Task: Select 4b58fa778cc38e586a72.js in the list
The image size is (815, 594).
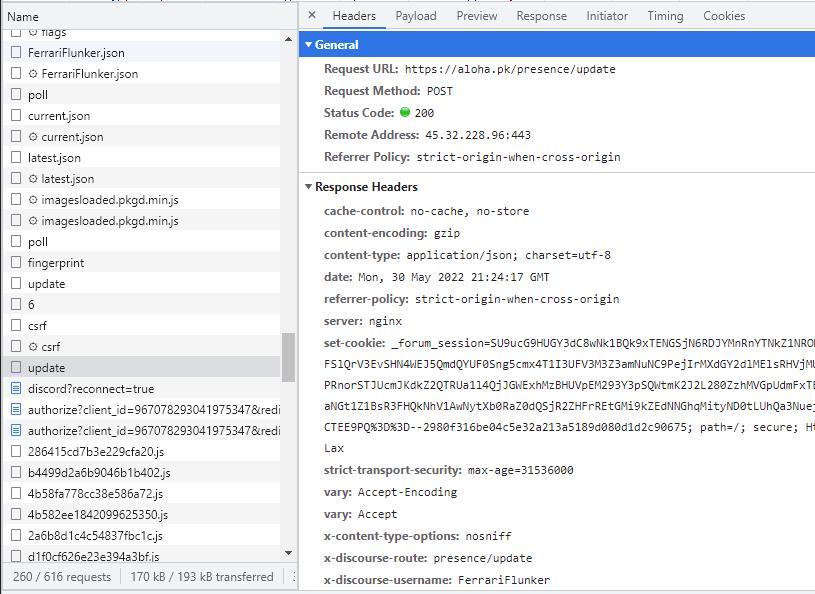Action: click(x=141, y=493)
